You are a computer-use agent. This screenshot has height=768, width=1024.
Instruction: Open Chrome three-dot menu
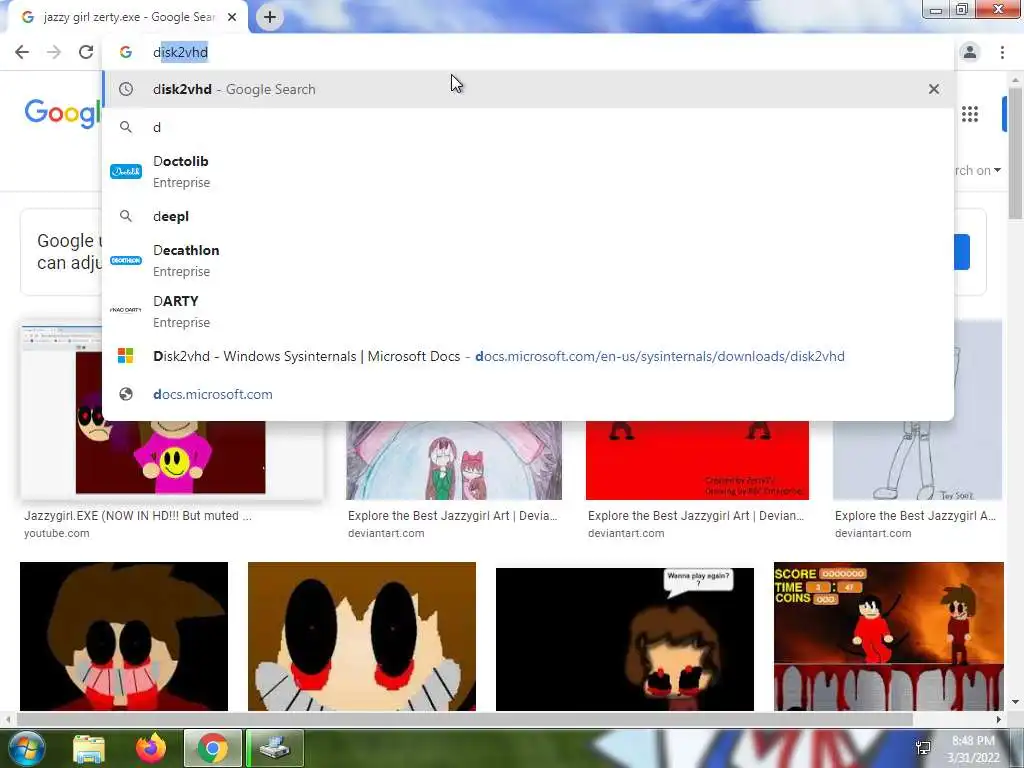click(x=1002, y=52)
